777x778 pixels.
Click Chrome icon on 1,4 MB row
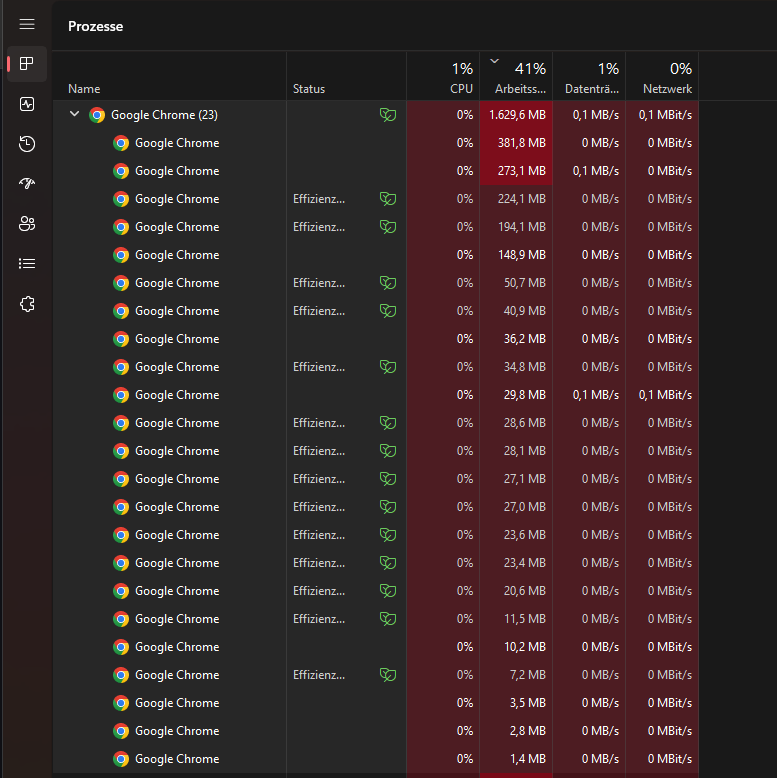click(121, 759)
